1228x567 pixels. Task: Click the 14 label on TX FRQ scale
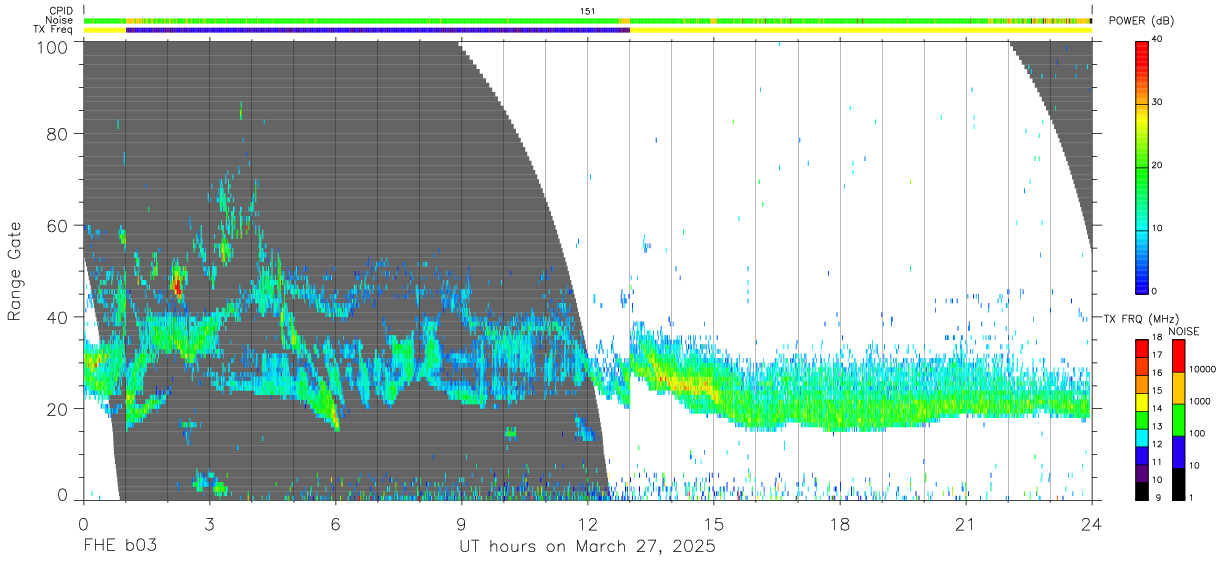1158,408
